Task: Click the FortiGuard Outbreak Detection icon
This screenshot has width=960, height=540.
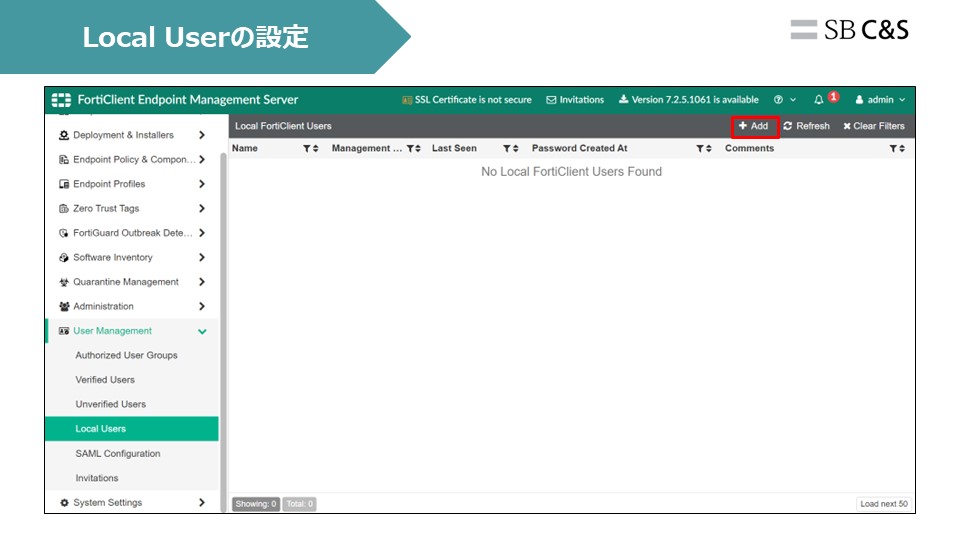Action: coord(64,233)
